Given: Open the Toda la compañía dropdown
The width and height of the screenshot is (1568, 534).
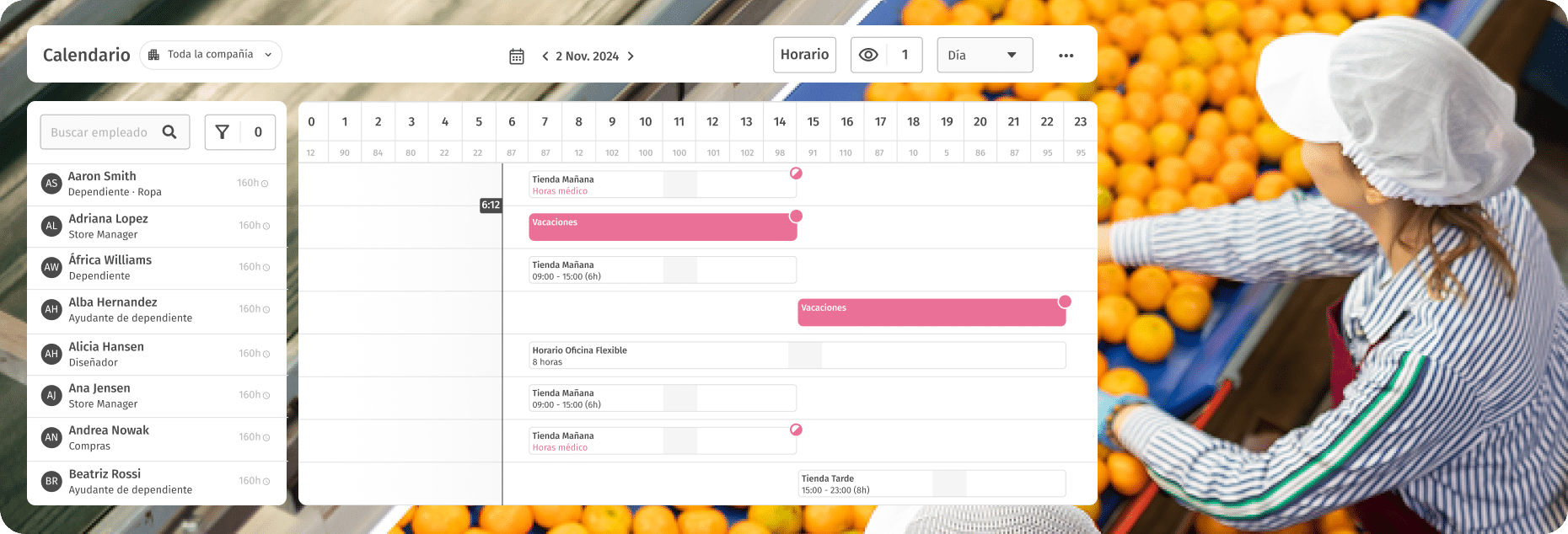Looking at the screenshot, I should click(x=211, y=55).
